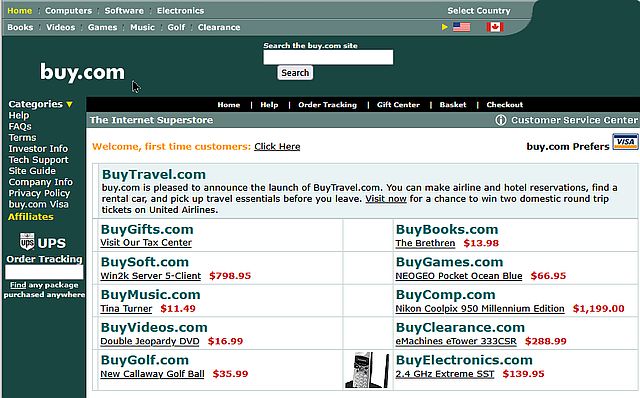Open the Software top navigation item
This screenshot has width=640, height=398.
124,11
